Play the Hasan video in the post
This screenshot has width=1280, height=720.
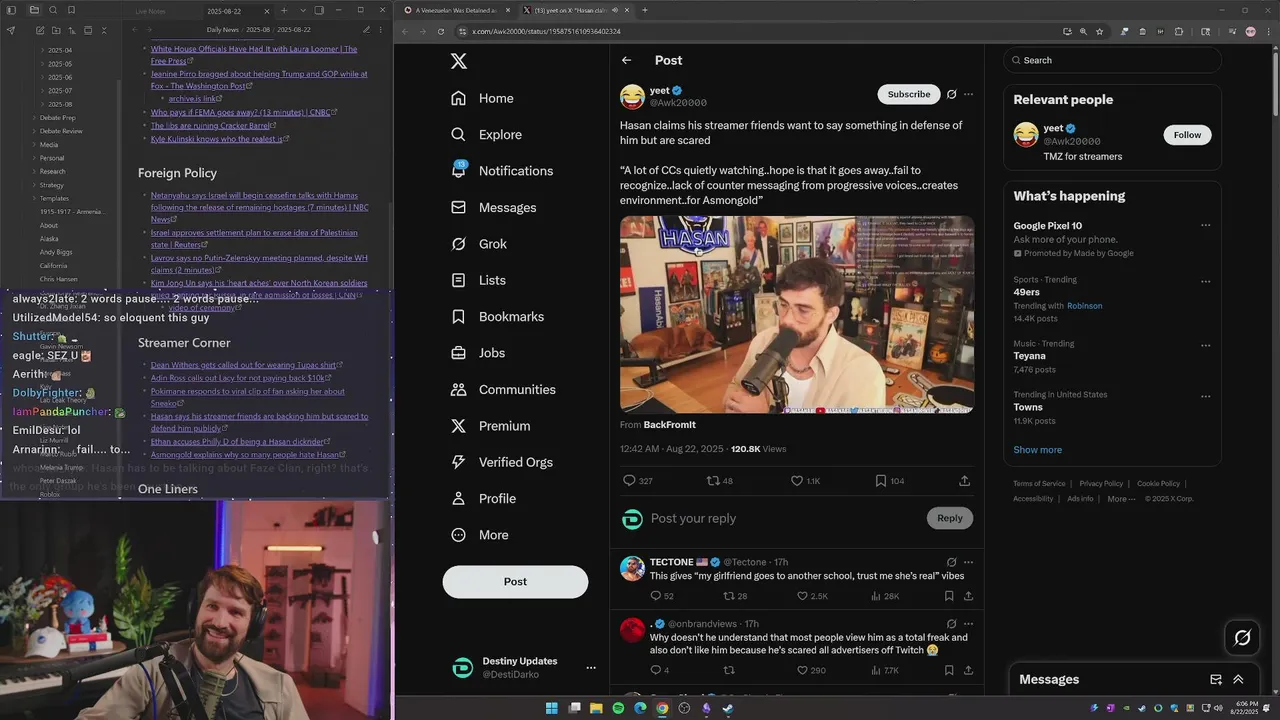797,314
